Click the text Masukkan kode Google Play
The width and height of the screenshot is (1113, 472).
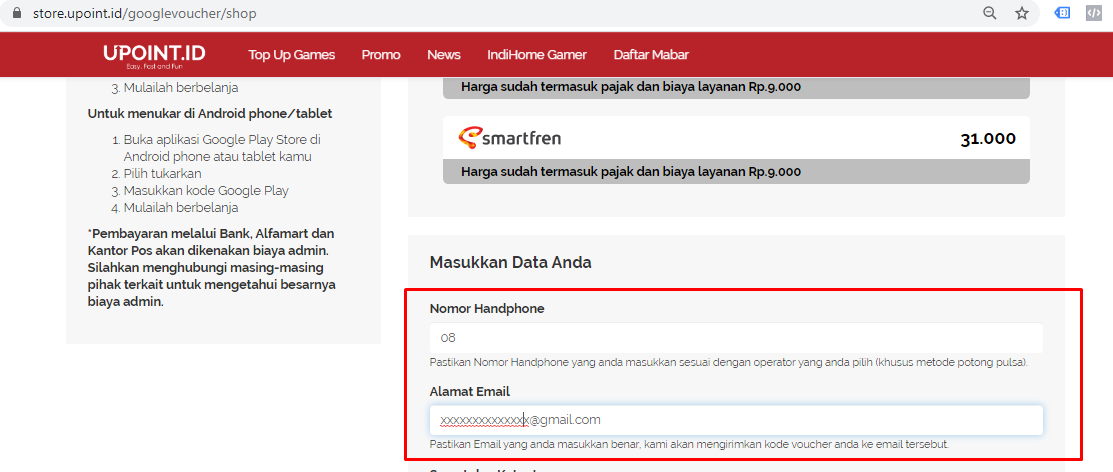coord(206,191)
